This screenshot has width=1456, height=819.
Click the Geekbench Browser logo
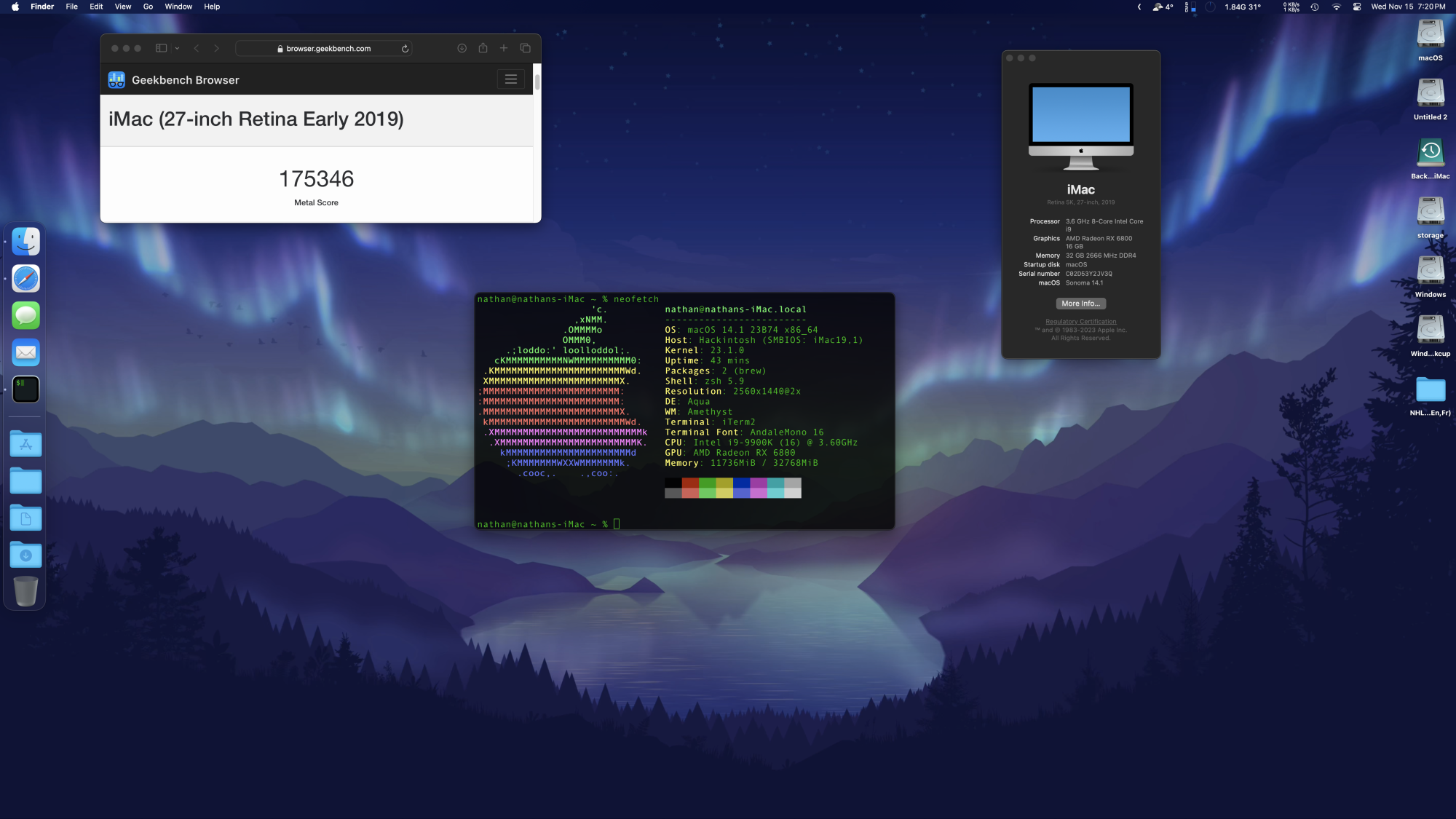pos(116,80)
